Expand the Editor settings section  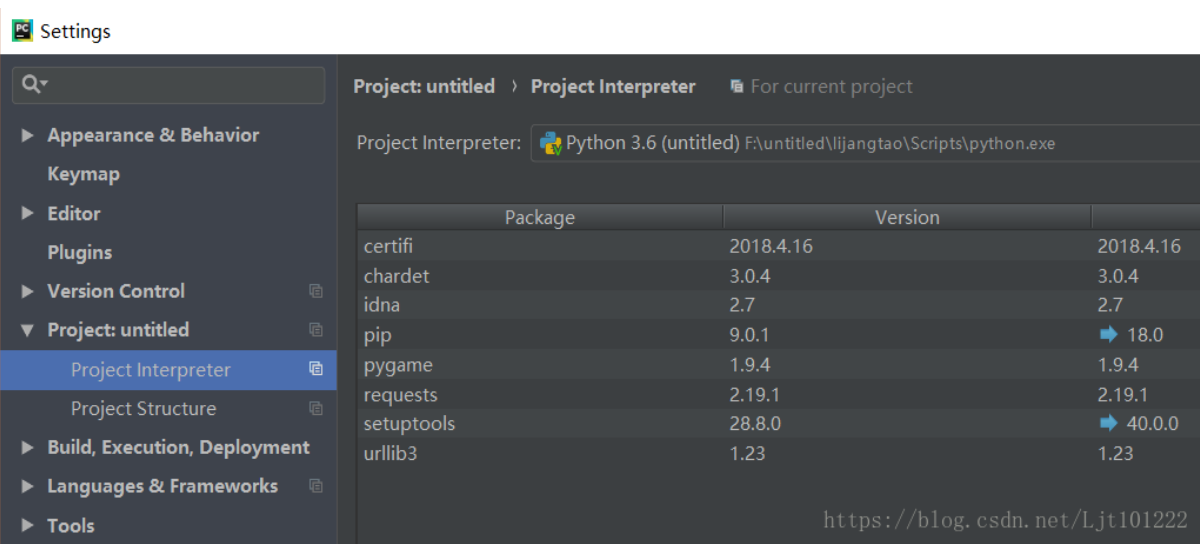tap(27, 213)
